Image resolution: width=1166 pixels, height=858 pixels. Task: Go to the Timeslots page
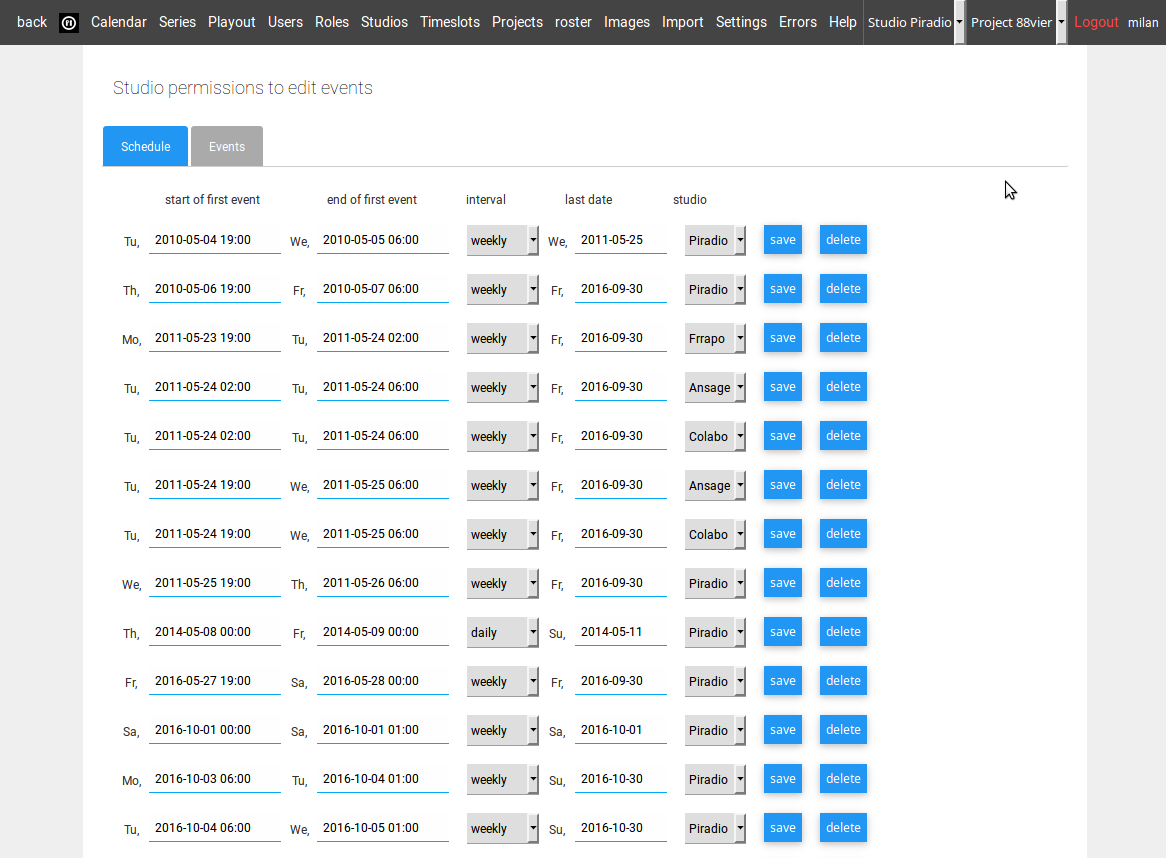pos(449,22)
